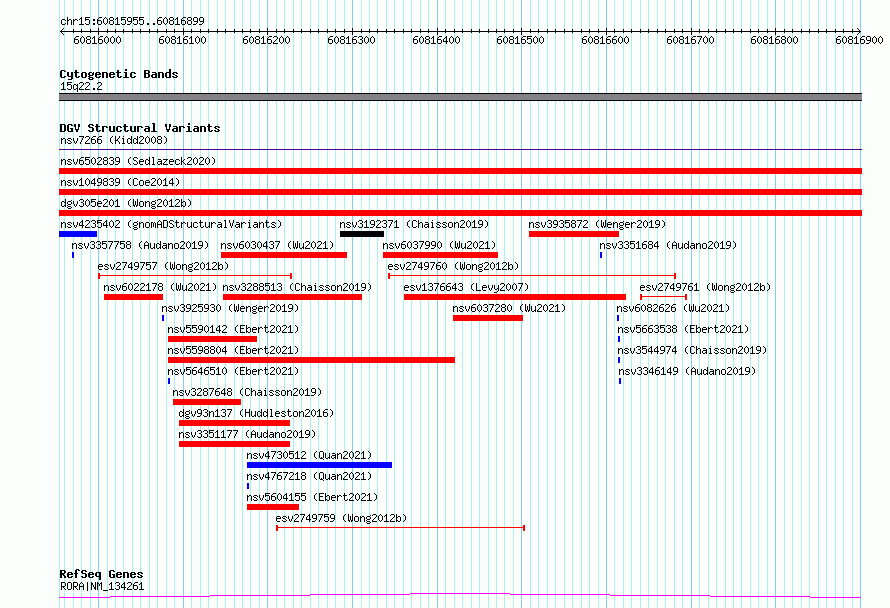Viewport: 890px width, 608px height.
Task: Click the RefSeq Genes track title
Action: pyautogui.click(x=101, y=574)
